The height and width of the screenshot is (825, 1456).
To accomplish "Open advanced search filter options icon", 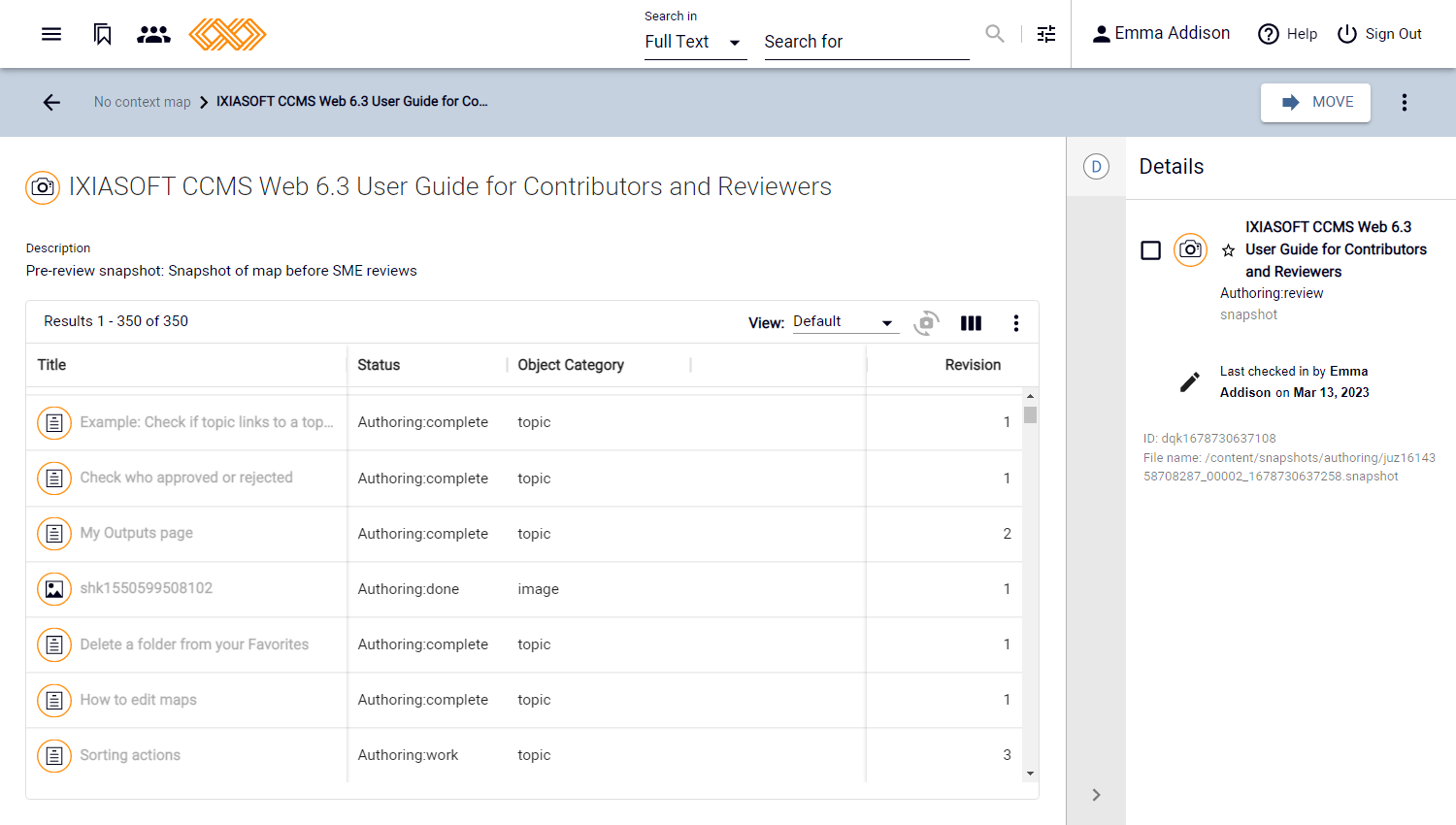I will tap(1046, 34).
